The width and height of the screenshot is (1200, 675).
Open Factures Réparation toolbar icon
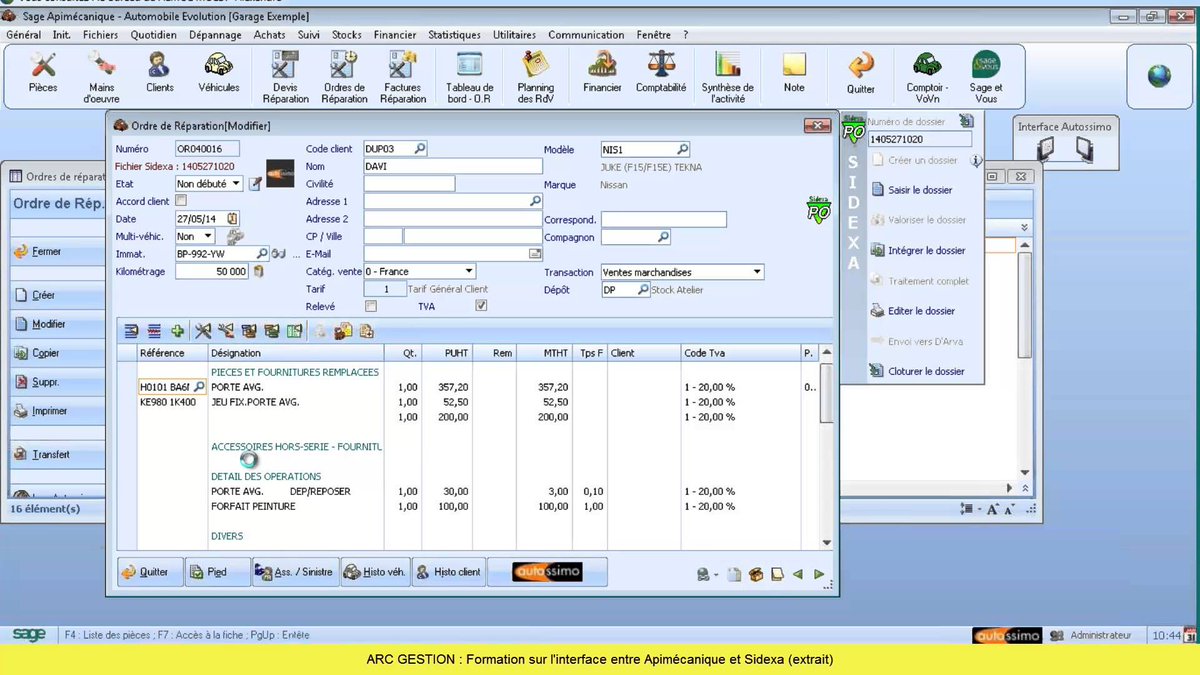point(403,77)
